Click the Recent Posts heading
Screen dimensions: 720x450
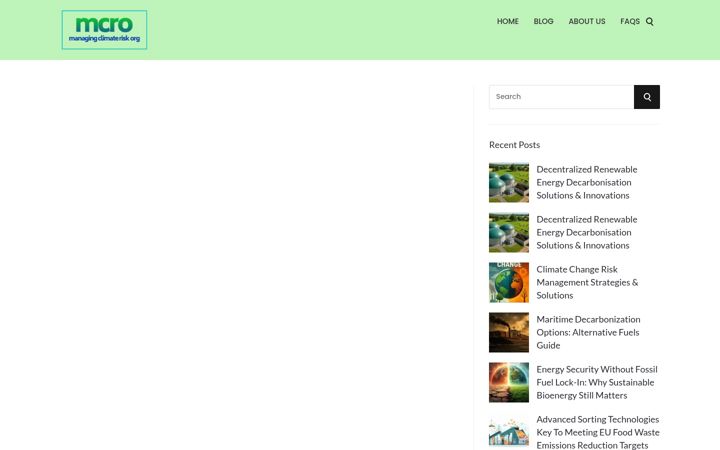click(x=514, y=145)
